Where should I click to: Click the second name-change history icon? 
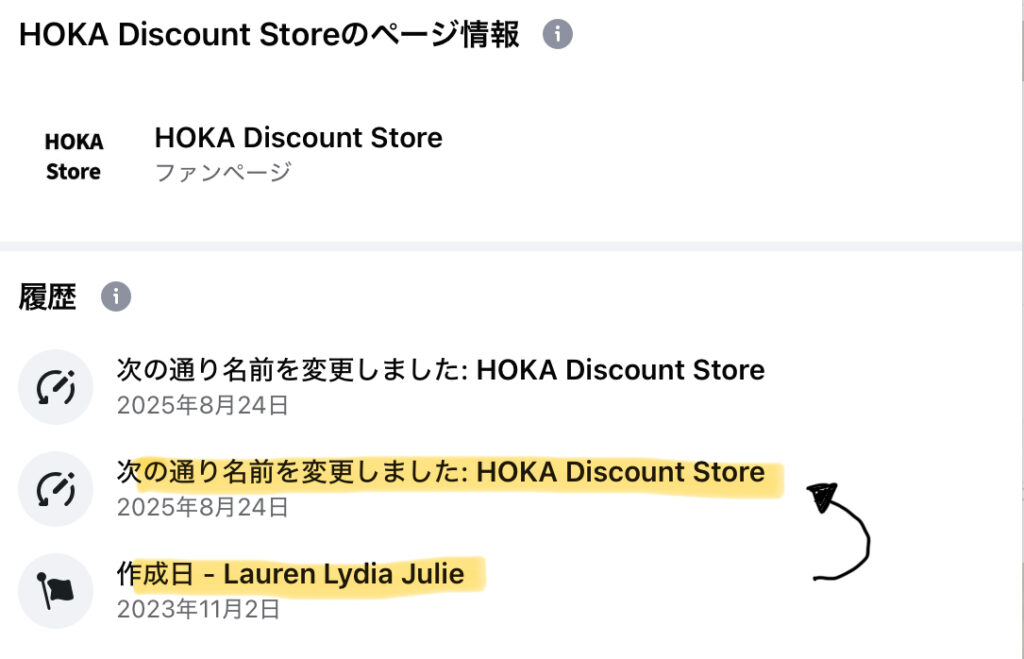click(x=56, y=489)
